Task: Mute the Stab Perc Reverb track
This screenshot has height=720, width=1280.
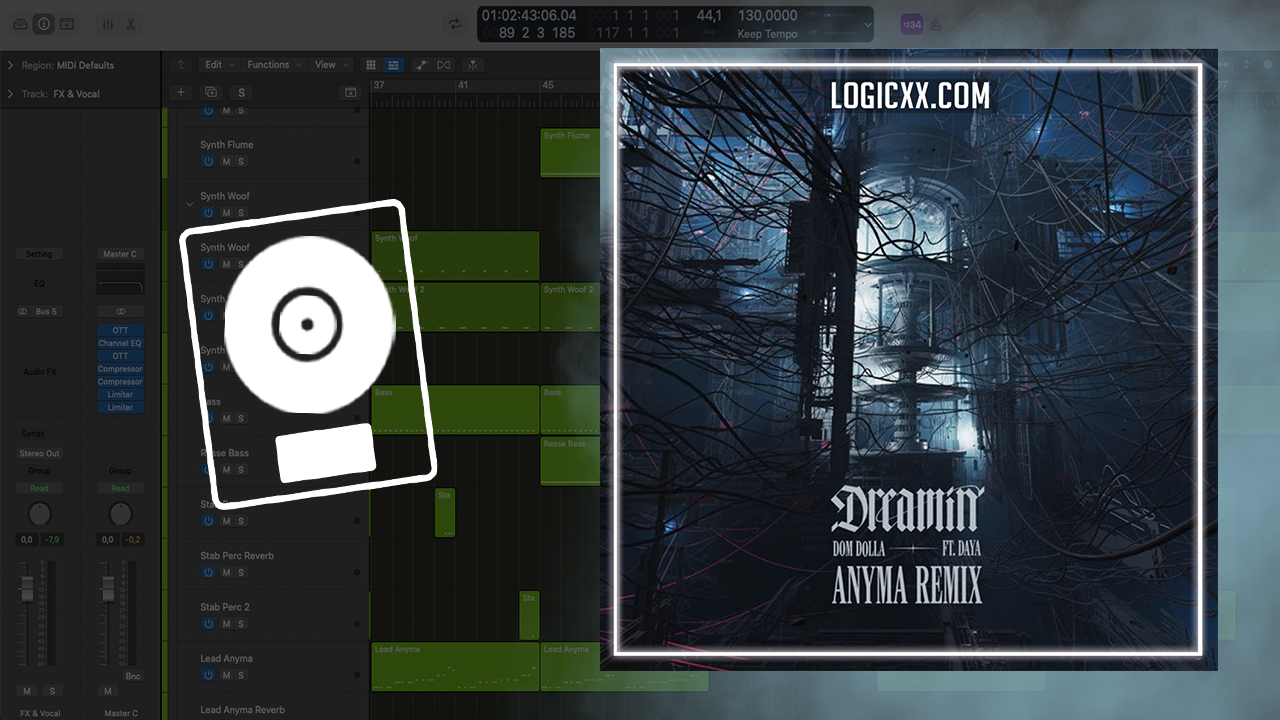Action: (226, 572)
